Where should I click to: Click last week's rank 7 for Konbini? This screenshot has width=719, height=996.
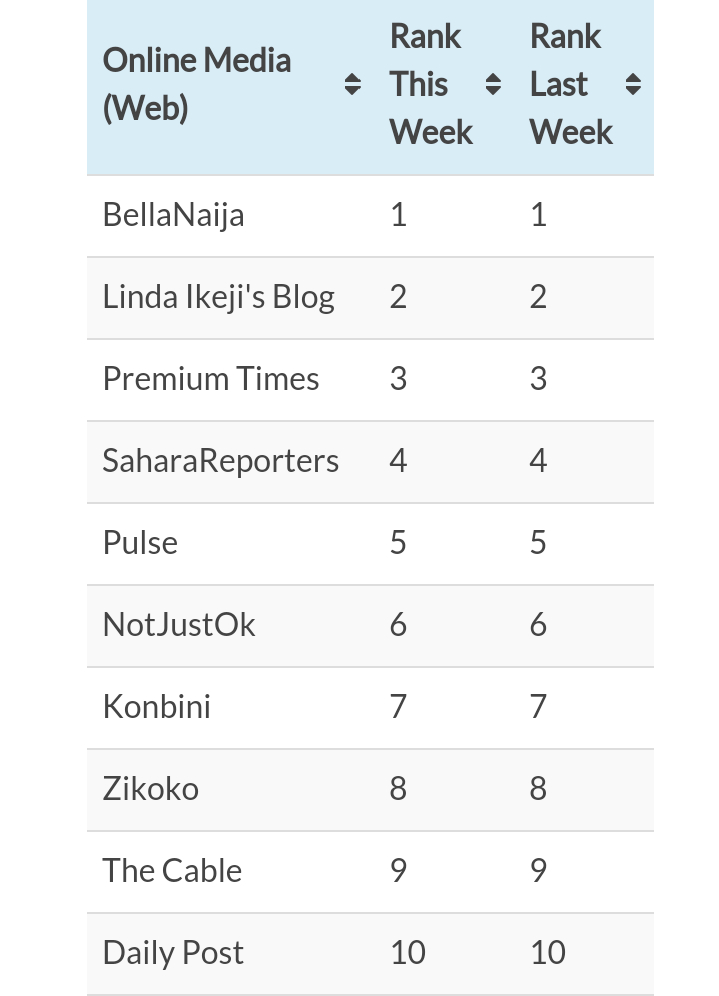point(538,706)
